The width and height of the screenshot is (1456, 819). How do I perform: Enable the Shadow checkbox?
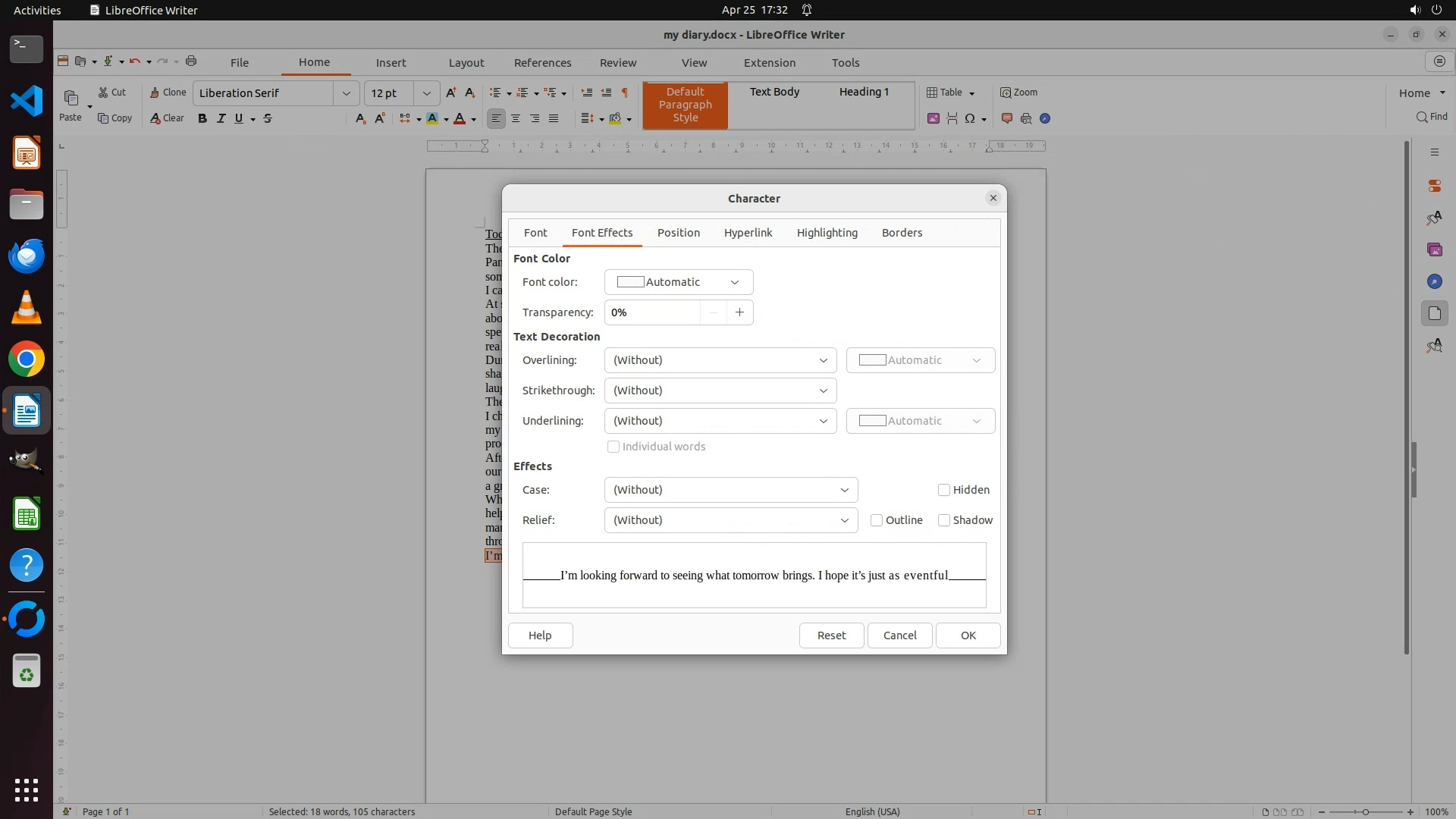(x=944, y=520)
